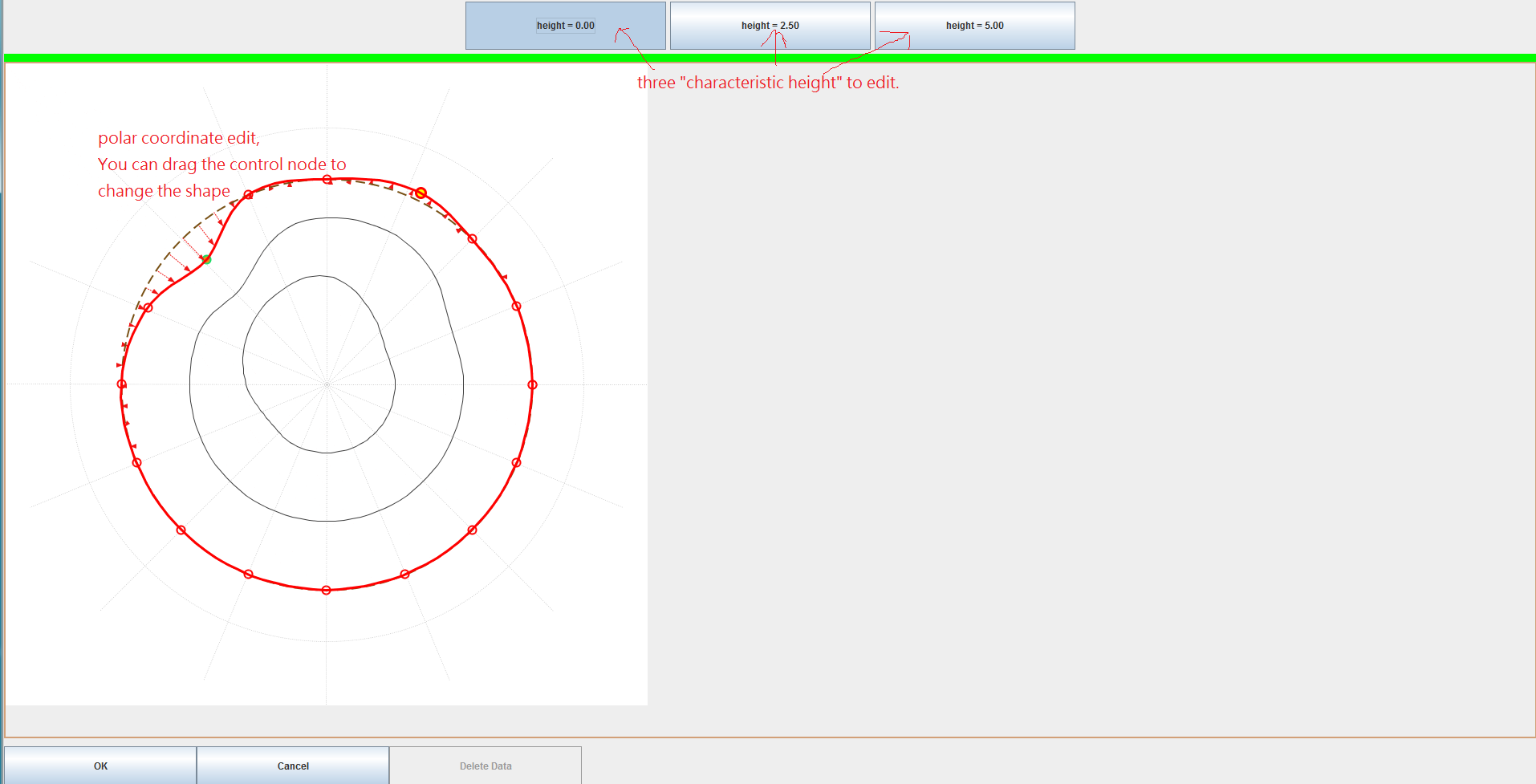Image resolution: width=1536 pixels, height=784 pixels.
Task: Click the Cancel button
Action: click(293, 766)
